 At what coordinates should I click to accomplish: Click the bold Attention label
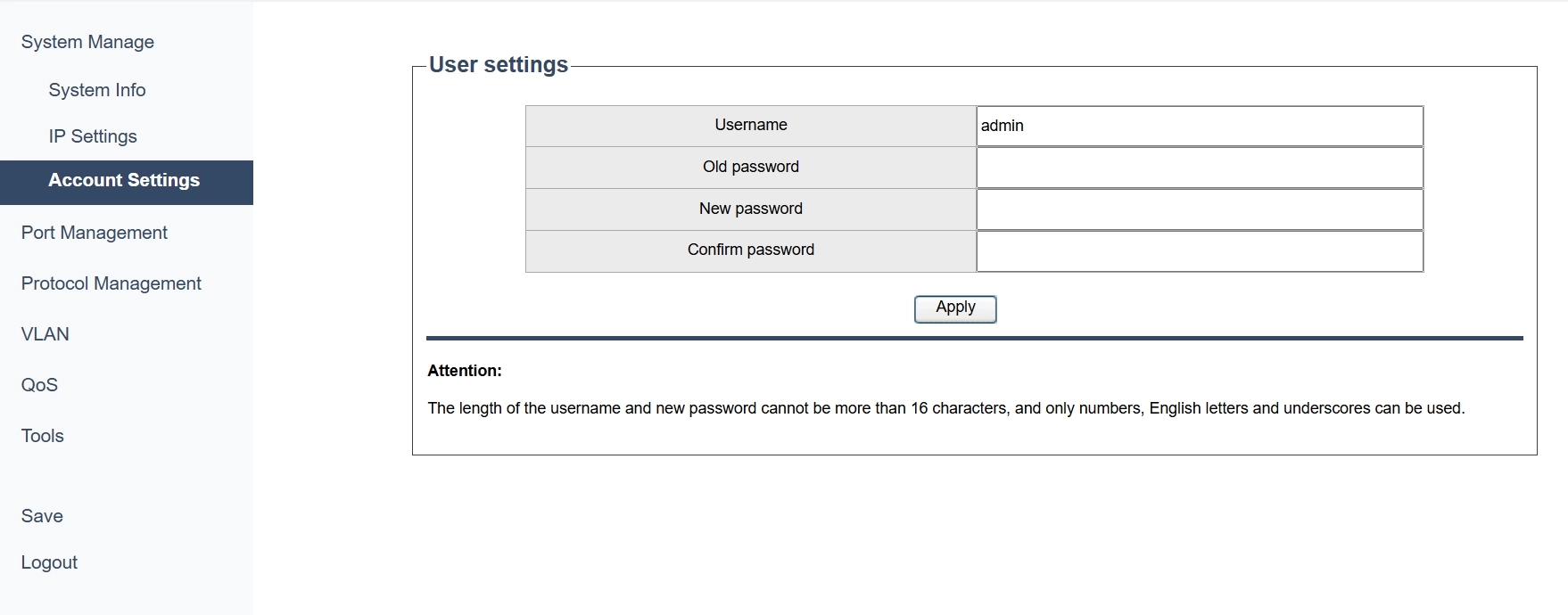(x=465, y=371)
